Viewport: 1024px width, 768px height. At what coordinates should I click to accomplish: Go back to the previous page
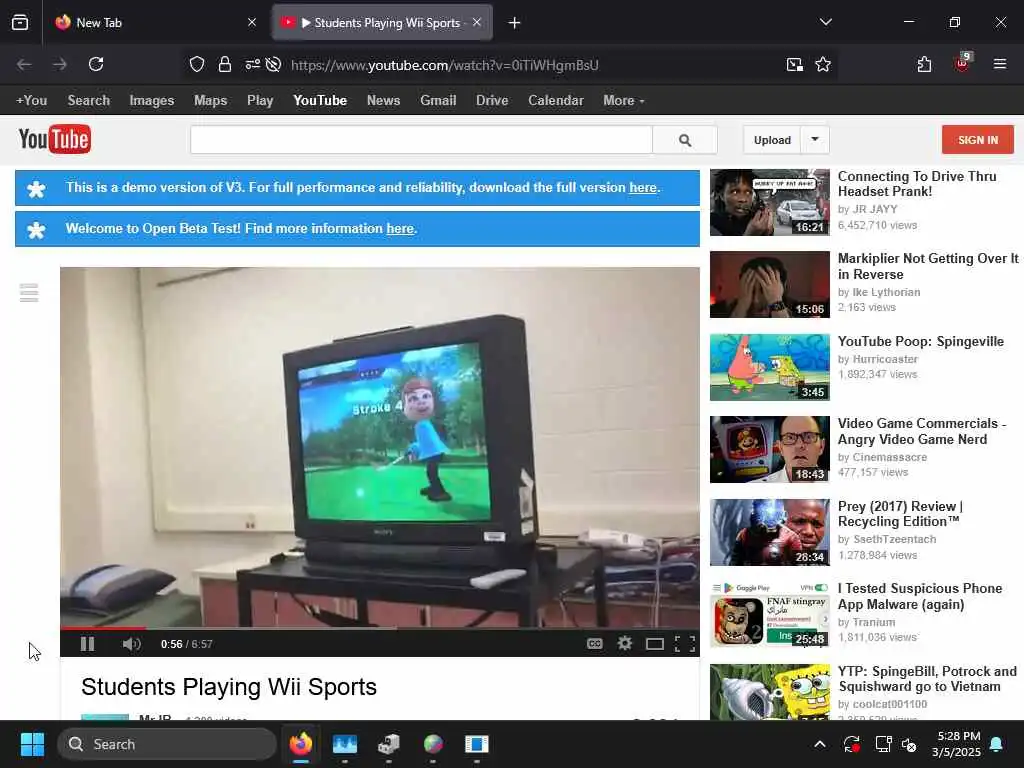[24, 64]
